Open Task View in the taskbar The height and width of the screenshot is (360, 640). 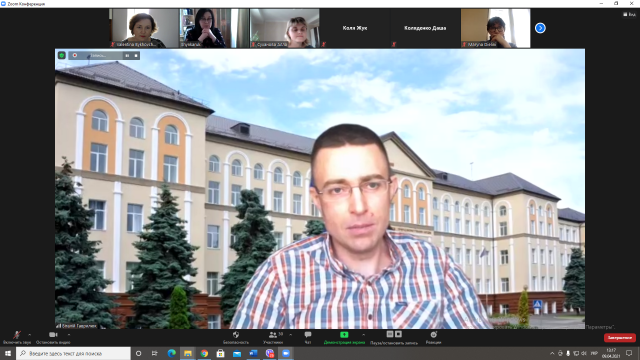155,353
